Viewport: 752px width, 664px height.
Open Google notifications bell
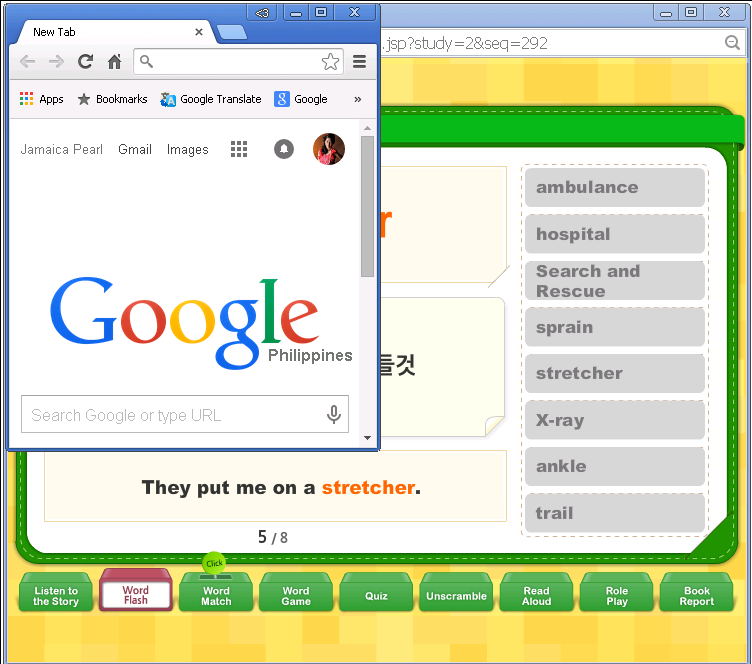pyautogui.click(x=284, y=149)
